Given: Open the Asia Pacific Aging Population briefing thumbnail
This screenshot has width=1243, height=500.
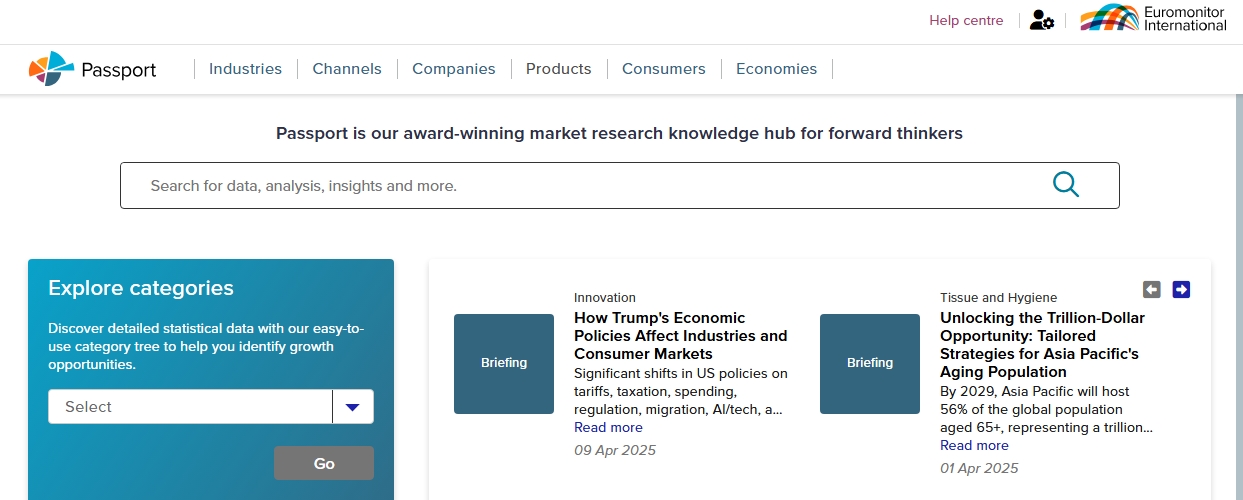Looking at the screenshot, I should [x=870, y=363].
